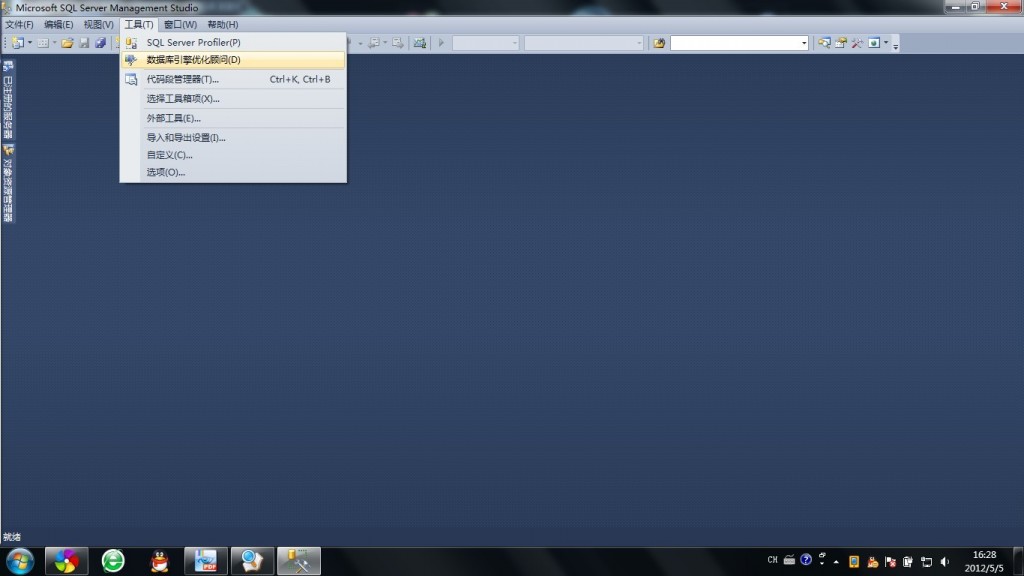Open the first disabled toolbar combo box
Screen dimensions: 1024x576
485,43
